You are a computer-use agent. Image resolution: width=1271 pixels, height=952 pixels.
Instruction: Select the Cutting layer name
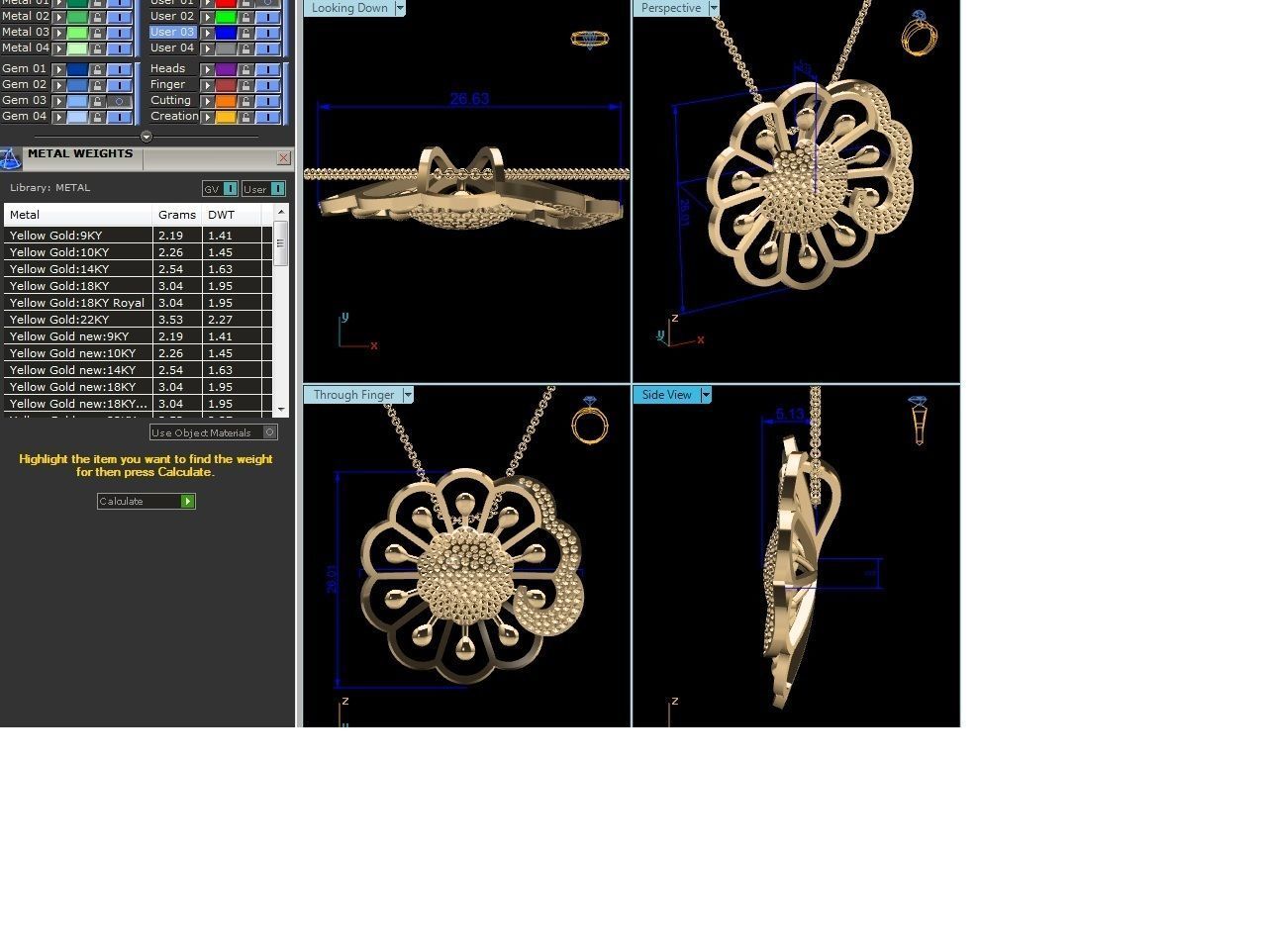point(170,101)
